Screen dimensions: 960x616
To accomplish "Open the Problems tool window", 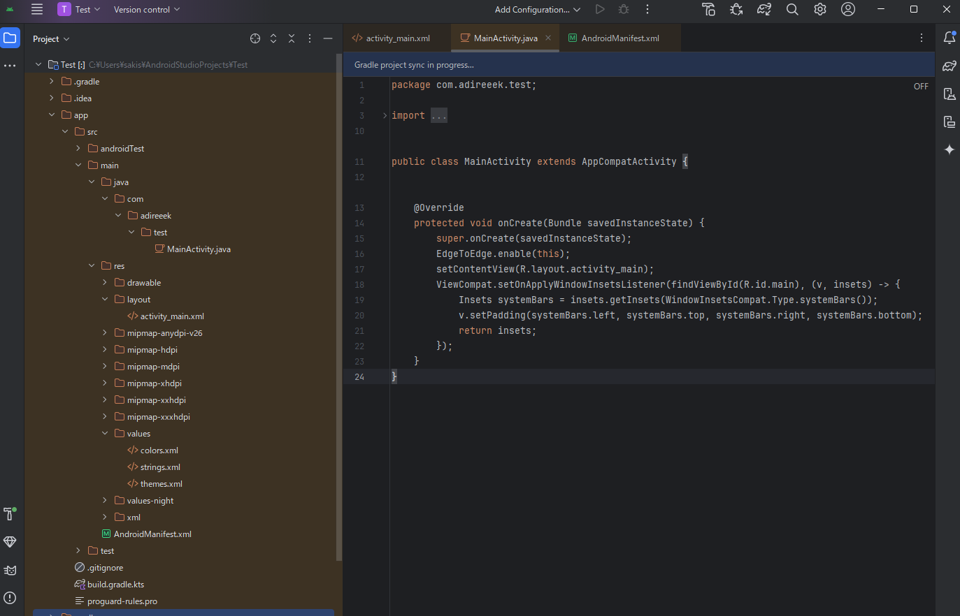I will coord(10,598).
